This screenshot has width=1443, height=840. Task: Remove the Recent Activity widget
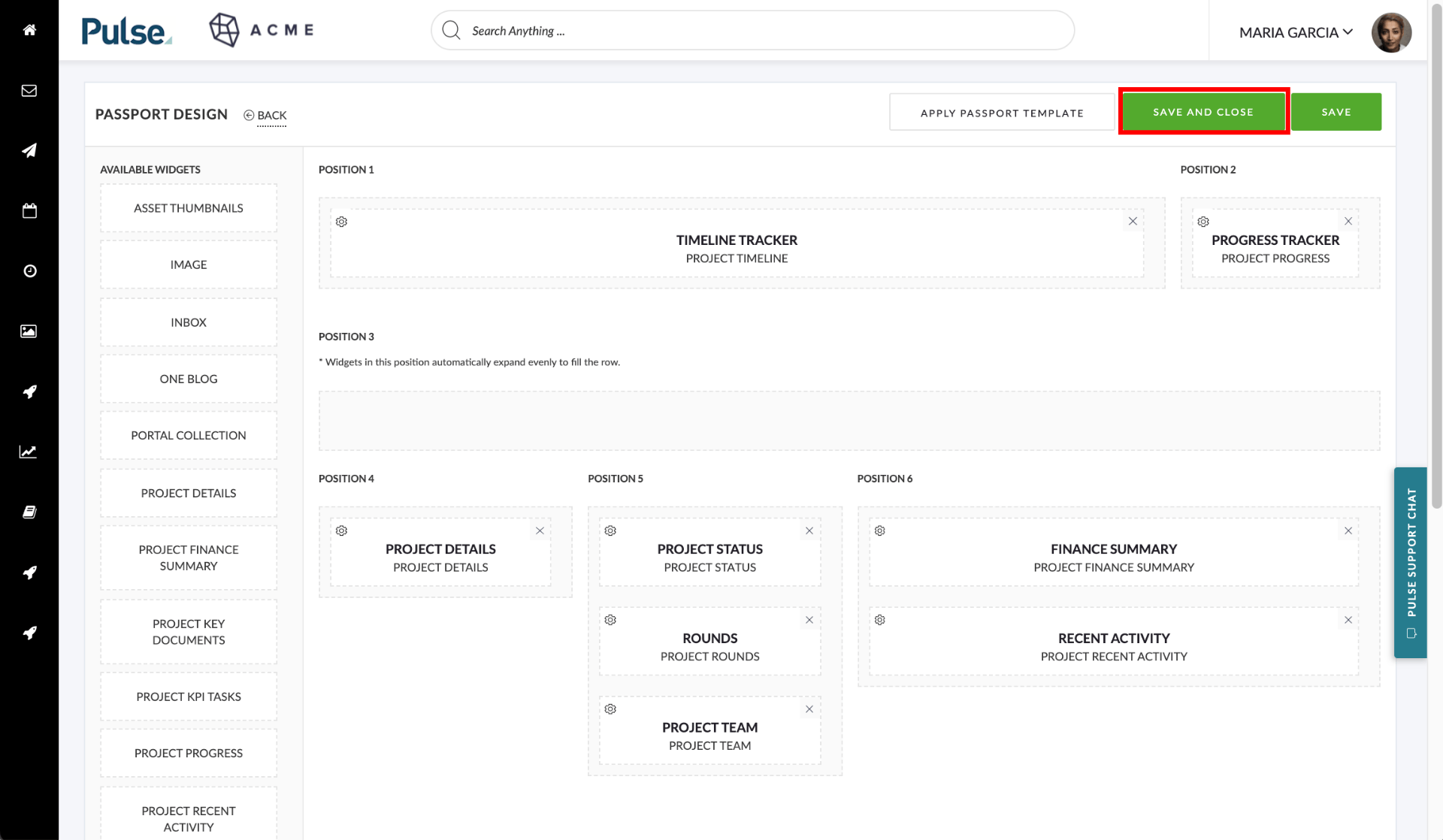[x=1348, y=620]
